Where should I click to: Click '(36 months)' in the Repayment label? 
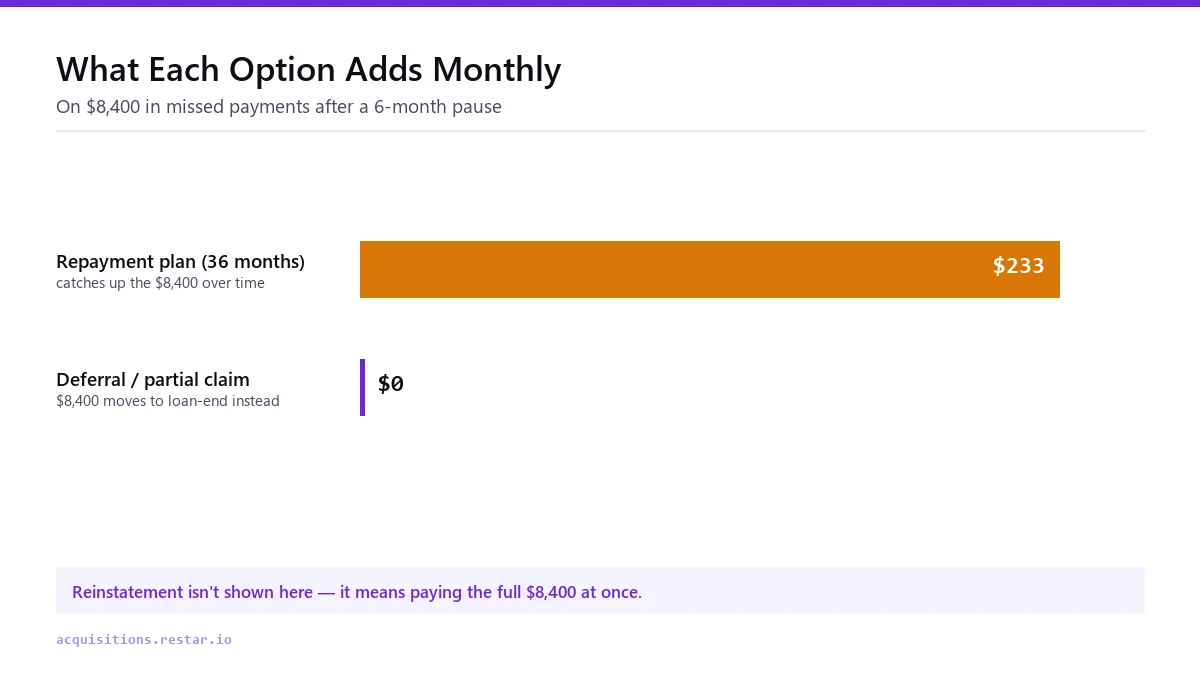[x=253, y=262]
